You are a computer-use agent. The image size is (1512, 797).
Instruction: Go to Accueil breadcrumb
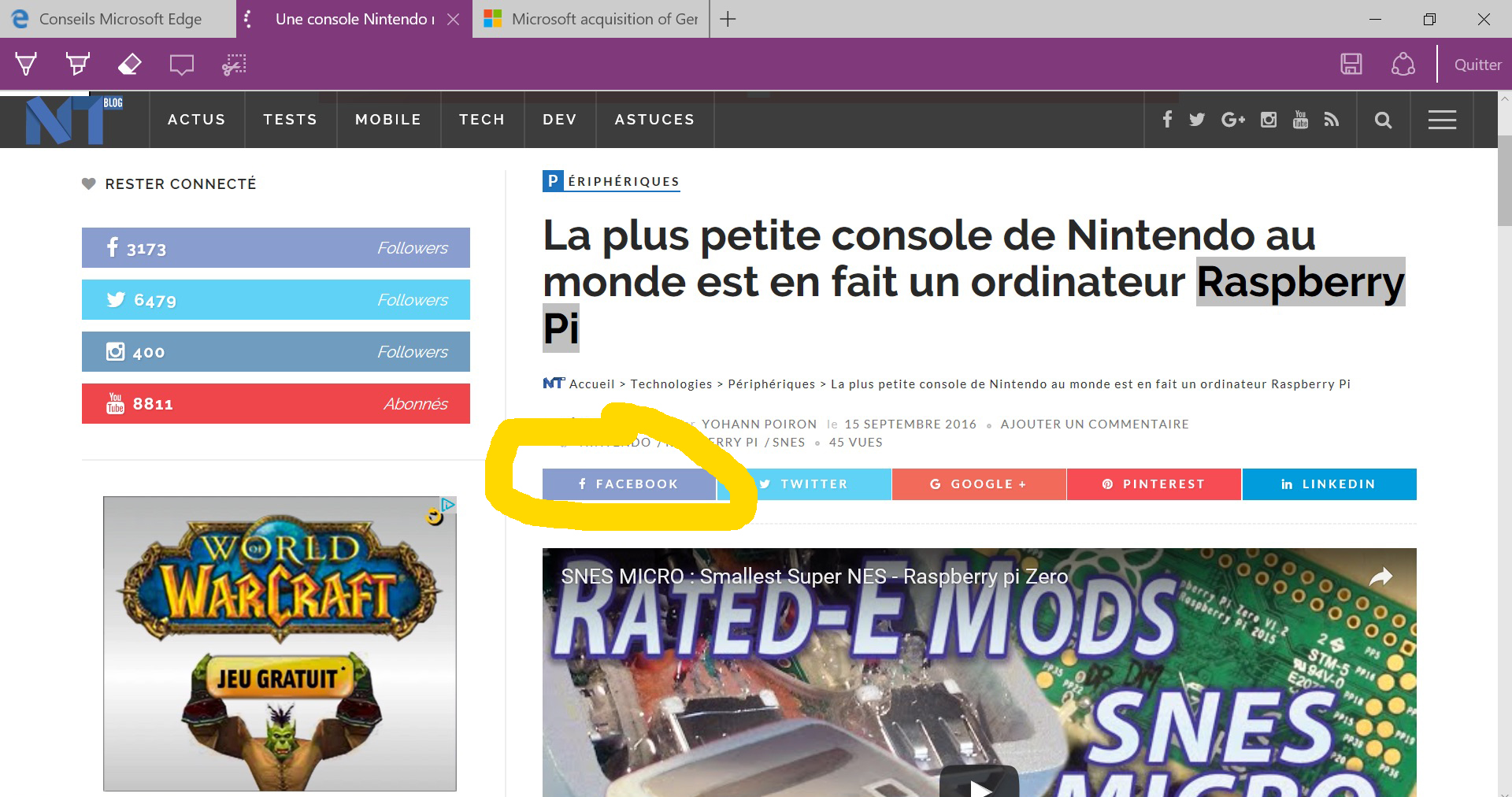[591, 384]
